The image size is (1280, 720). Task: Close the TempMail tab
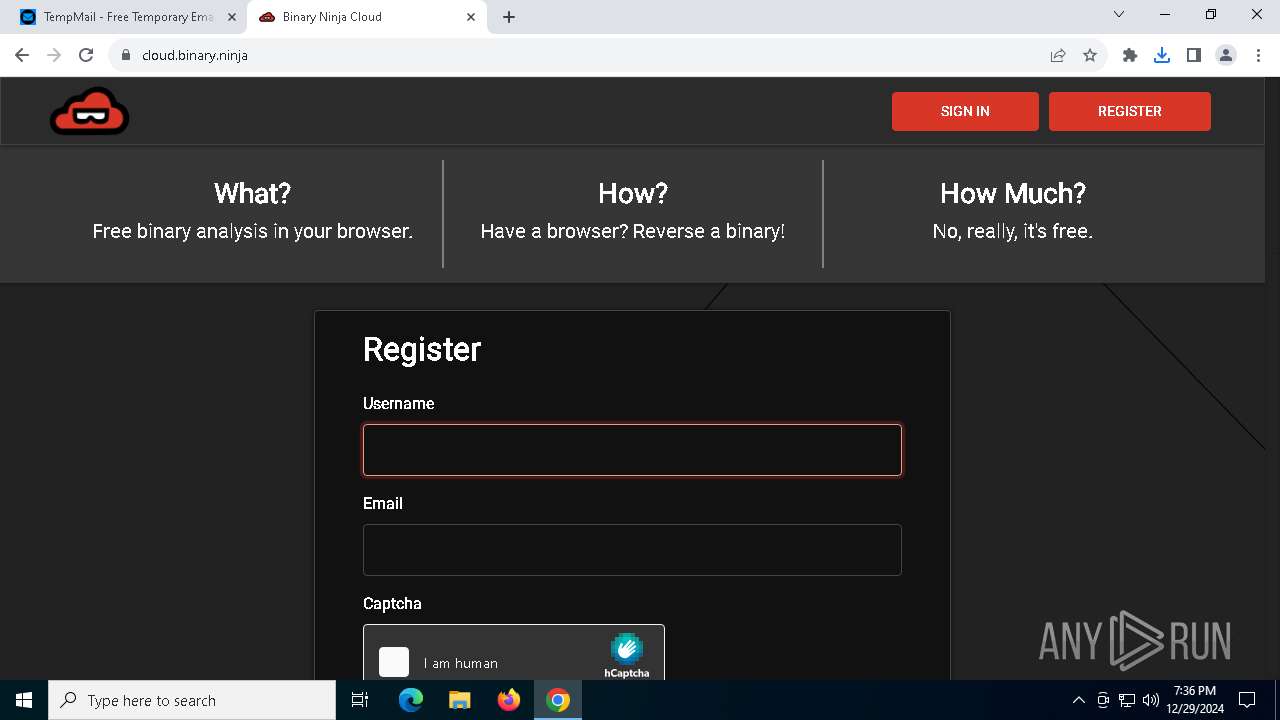(232, 17)
